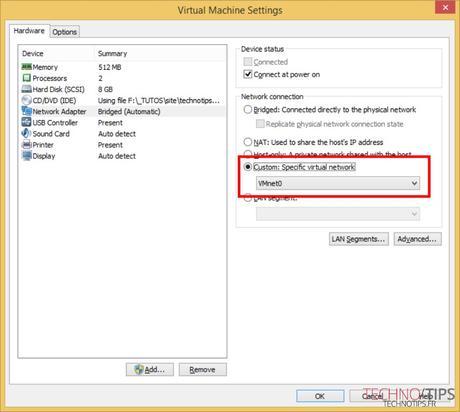Click the Bridged (Automatic) summary value
The width and height of the screenshot is (460, 412).
click(129, 111)
